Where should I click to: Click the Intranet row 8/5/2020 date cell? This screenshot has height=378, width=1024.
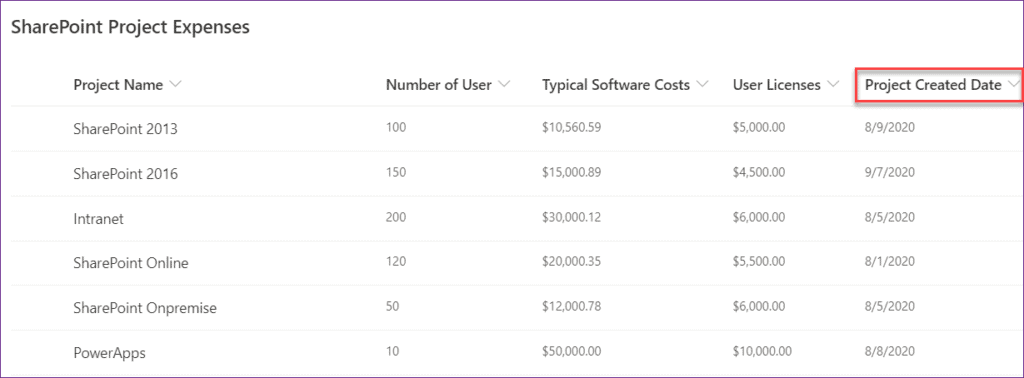[x=889, y=217]
